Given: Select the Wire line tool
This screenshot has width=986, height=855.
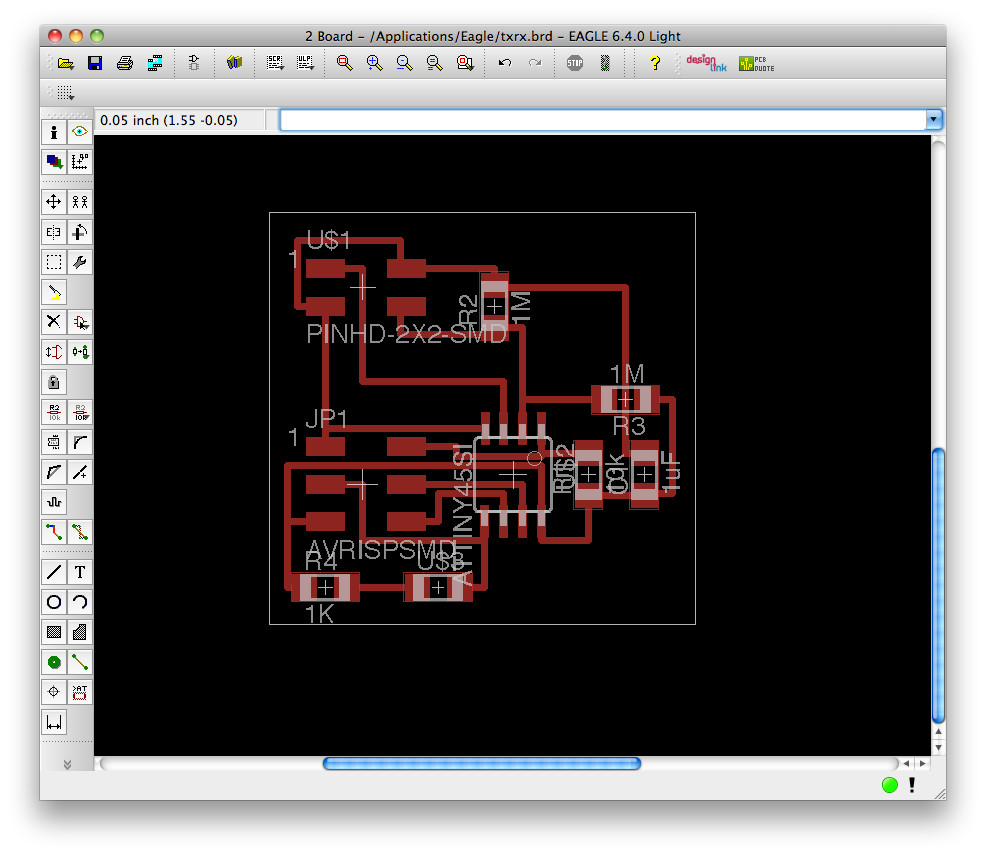Looking at the screenshot, I should pos(54,572).
